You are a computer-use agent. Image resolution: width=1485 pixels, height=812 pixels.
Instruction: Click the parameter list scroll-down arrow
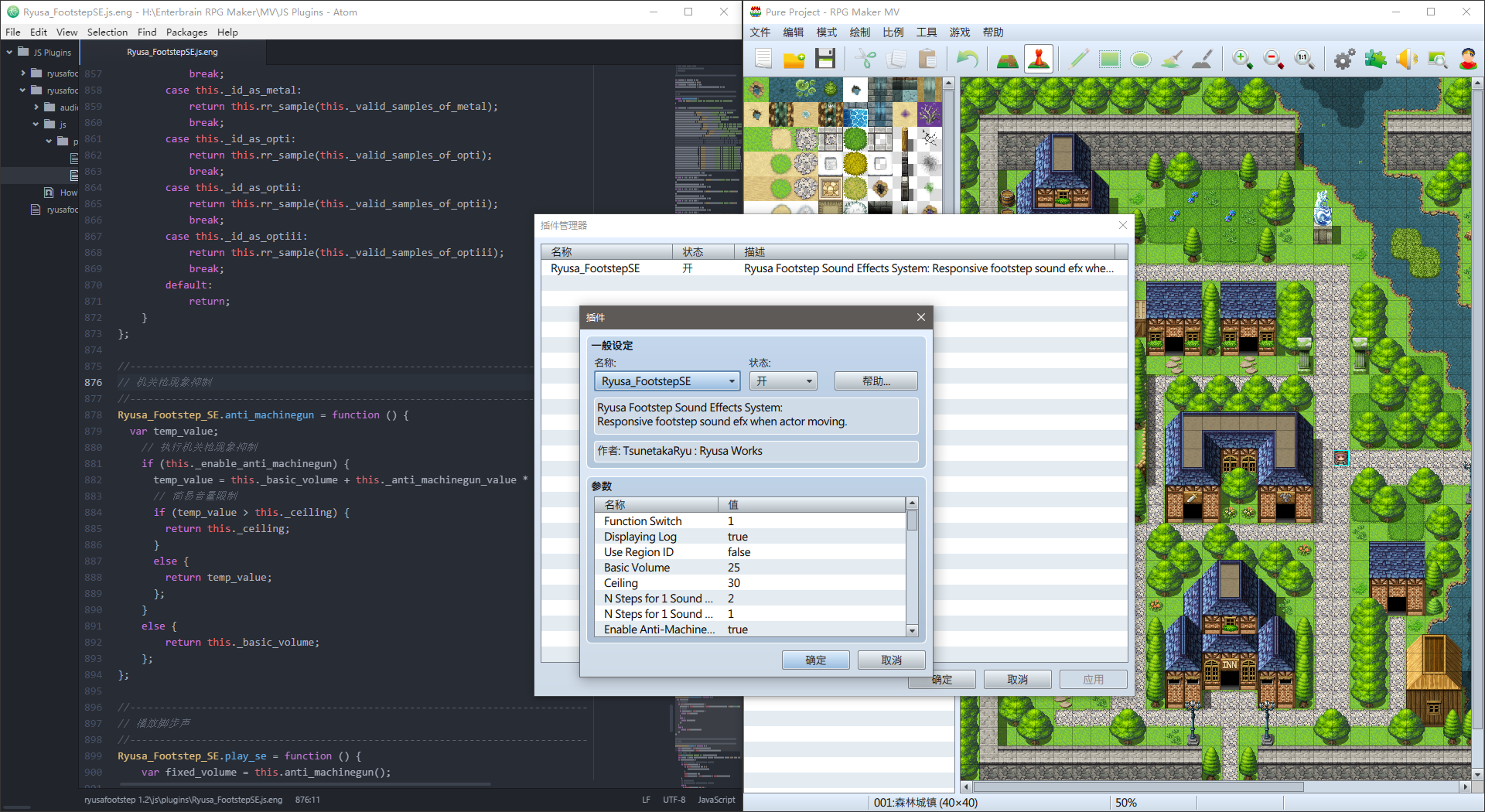click(913, 631)
